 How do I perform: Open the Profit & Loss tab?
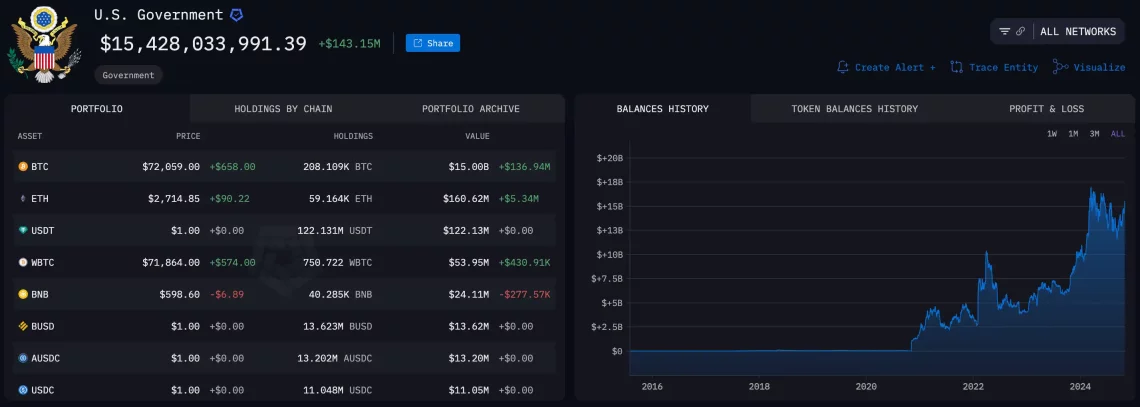[1046, 109]
